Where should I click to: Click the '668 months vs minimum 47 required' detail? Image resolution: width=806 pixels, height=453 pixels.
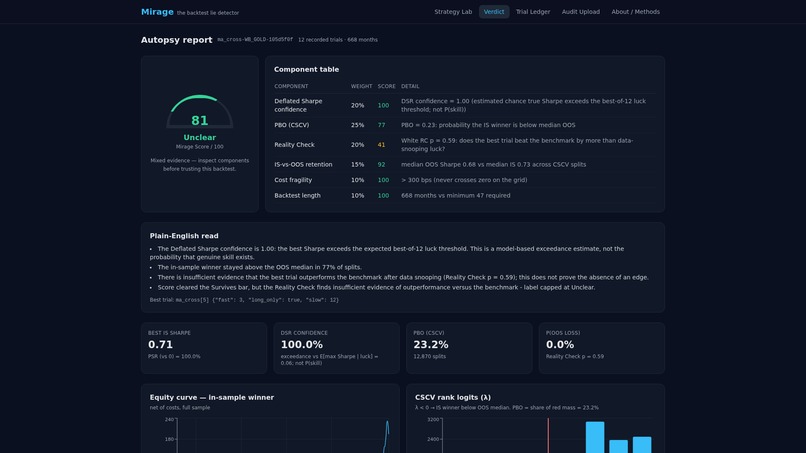(x=455, y=195)
